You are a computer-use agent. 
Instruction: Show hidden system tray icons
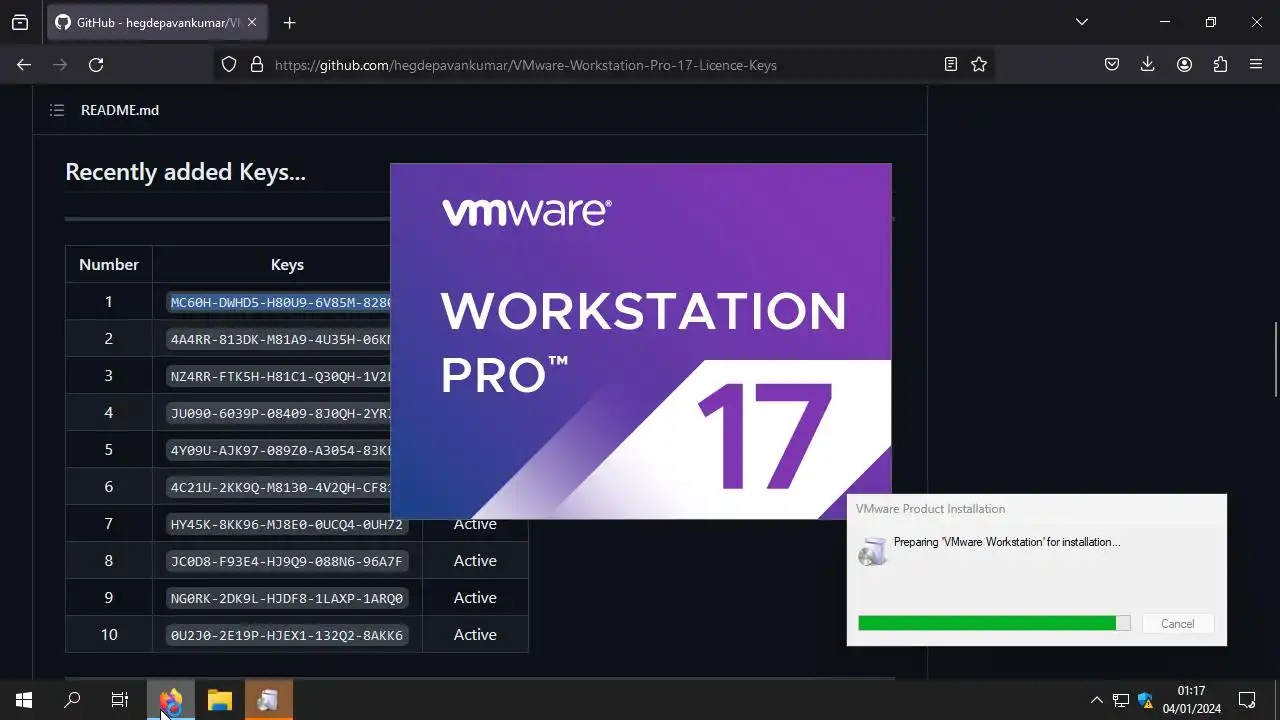click(x=1097, y=700)
